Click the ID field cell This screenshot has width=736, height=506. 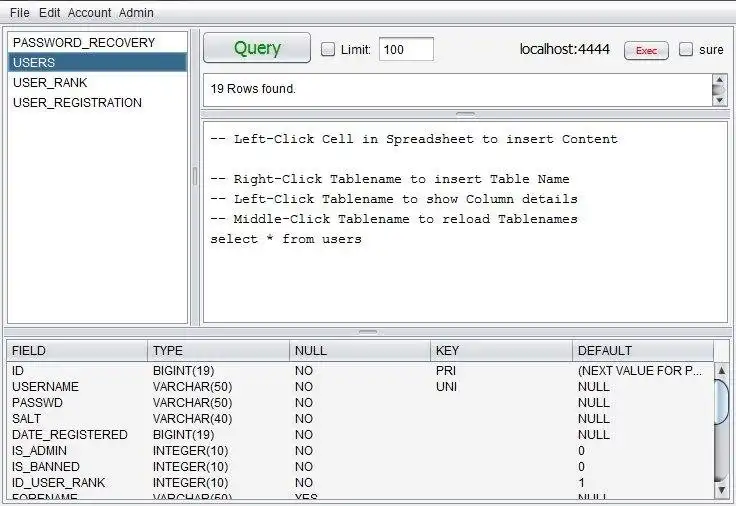[77, 371]
